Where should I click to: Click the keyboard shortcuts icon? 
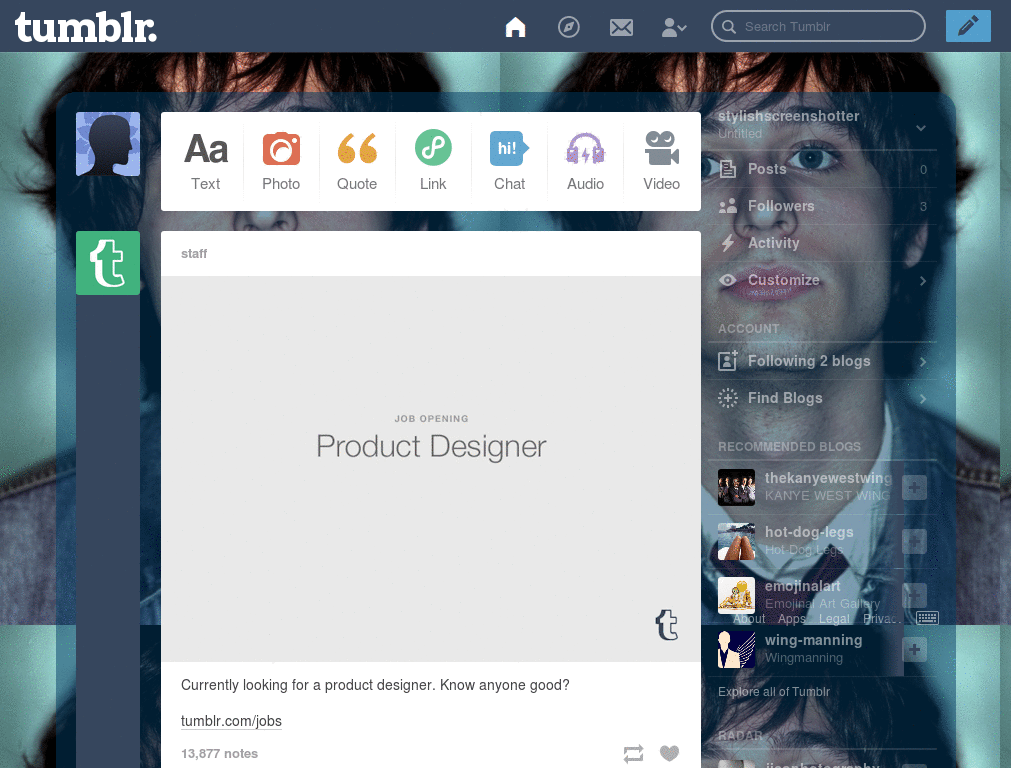click(927, 618)
